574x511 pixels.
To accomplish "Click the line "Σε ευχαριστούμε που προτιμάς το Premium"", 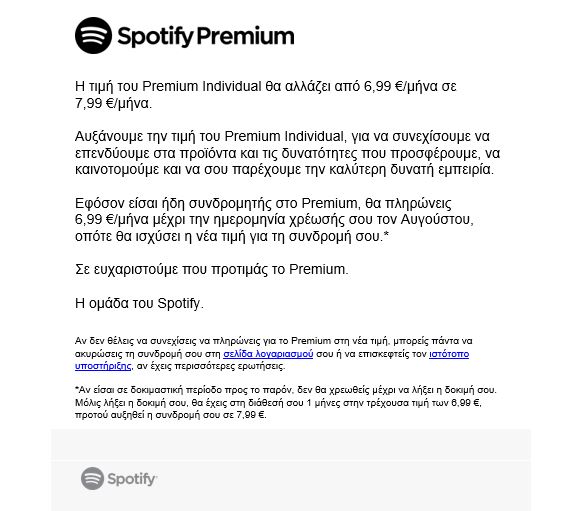I will (x=212, y=269).
